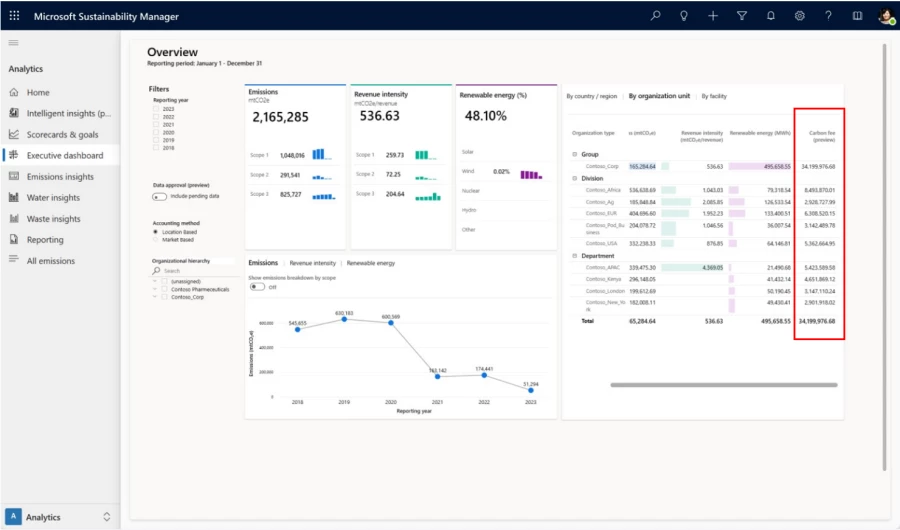Screen dimensions: 900x530
Task: Open the settings gear
Action: [x=800, y=16]
